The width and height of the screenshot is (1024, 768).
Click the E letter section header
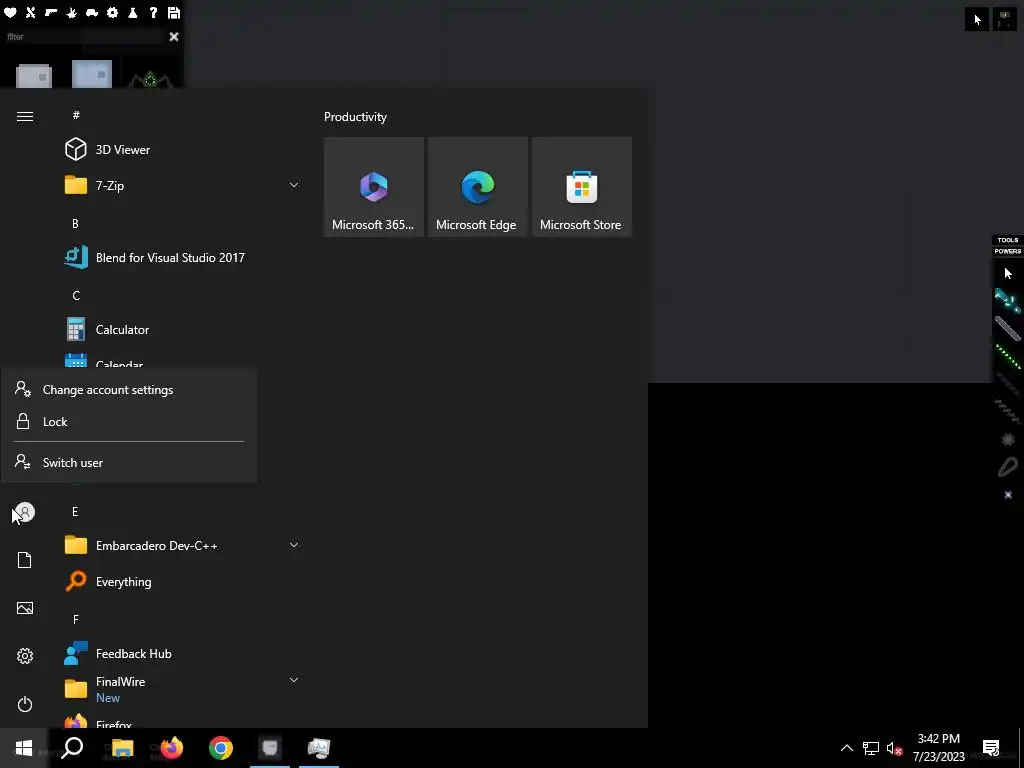75,511
